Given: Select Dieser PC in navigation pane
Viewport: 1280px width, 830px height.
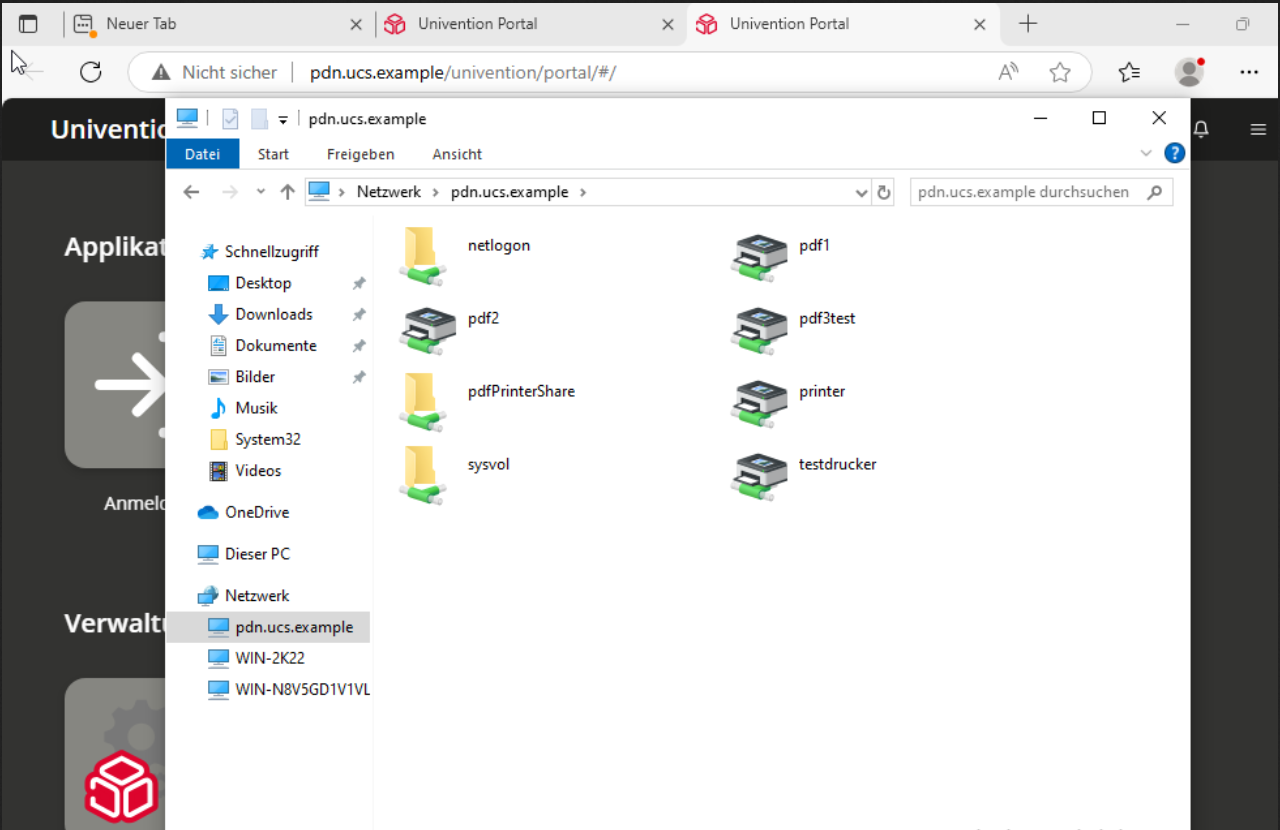Looking at the screenshot, I should click(x=257, y=553).
